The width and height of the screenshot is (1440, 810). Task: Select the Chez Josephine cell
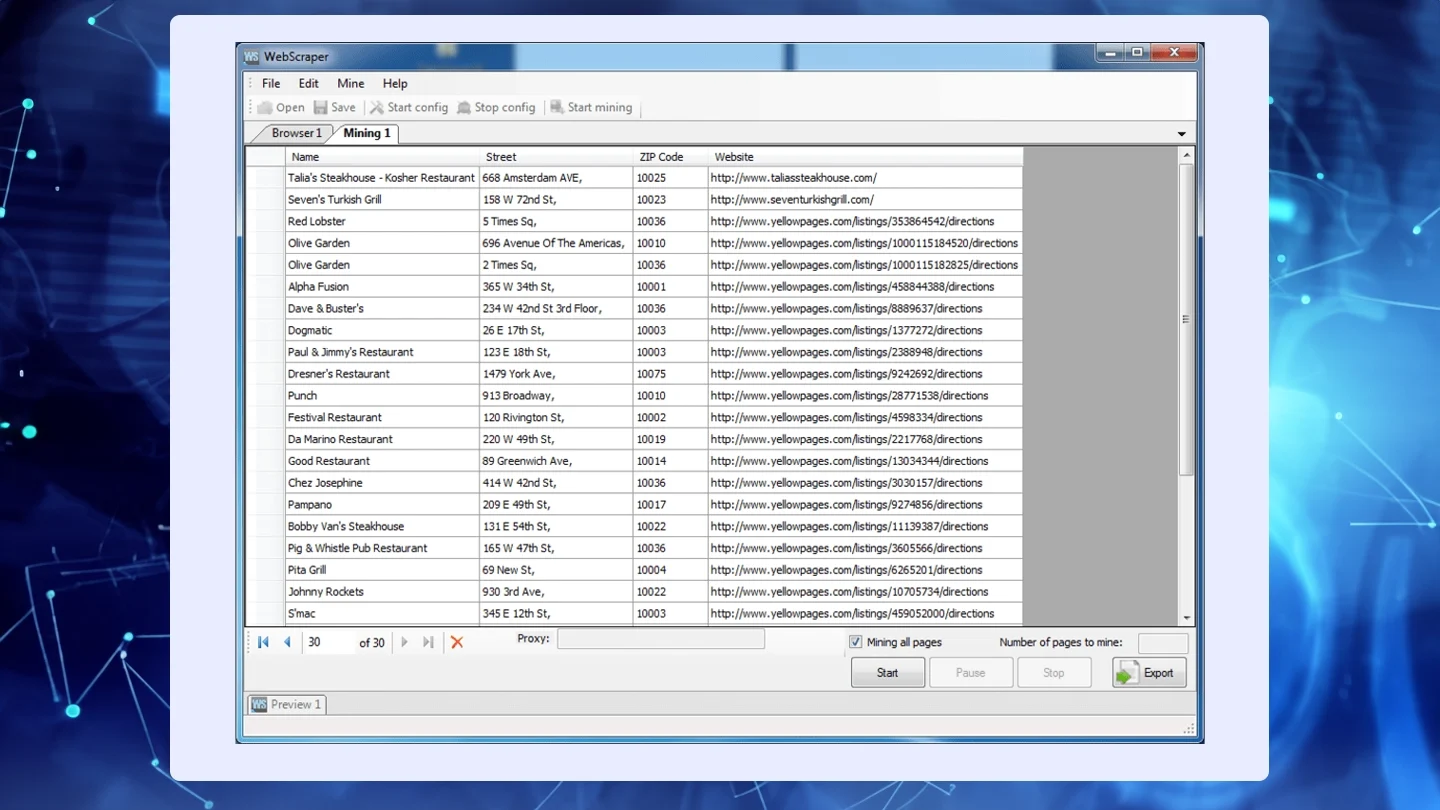pyautogui.click(x=382, y=483)
